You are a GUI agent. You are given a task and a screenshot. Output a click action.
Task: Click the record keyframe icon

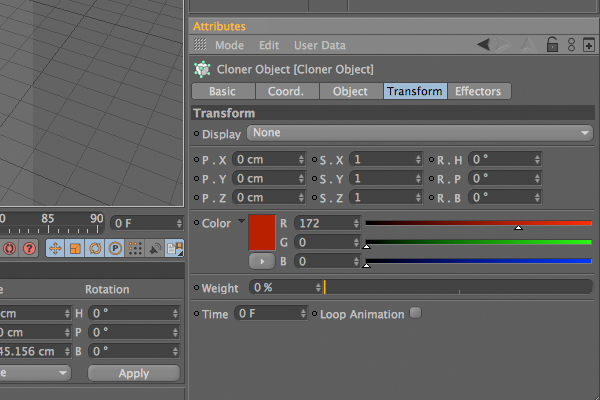10,248
